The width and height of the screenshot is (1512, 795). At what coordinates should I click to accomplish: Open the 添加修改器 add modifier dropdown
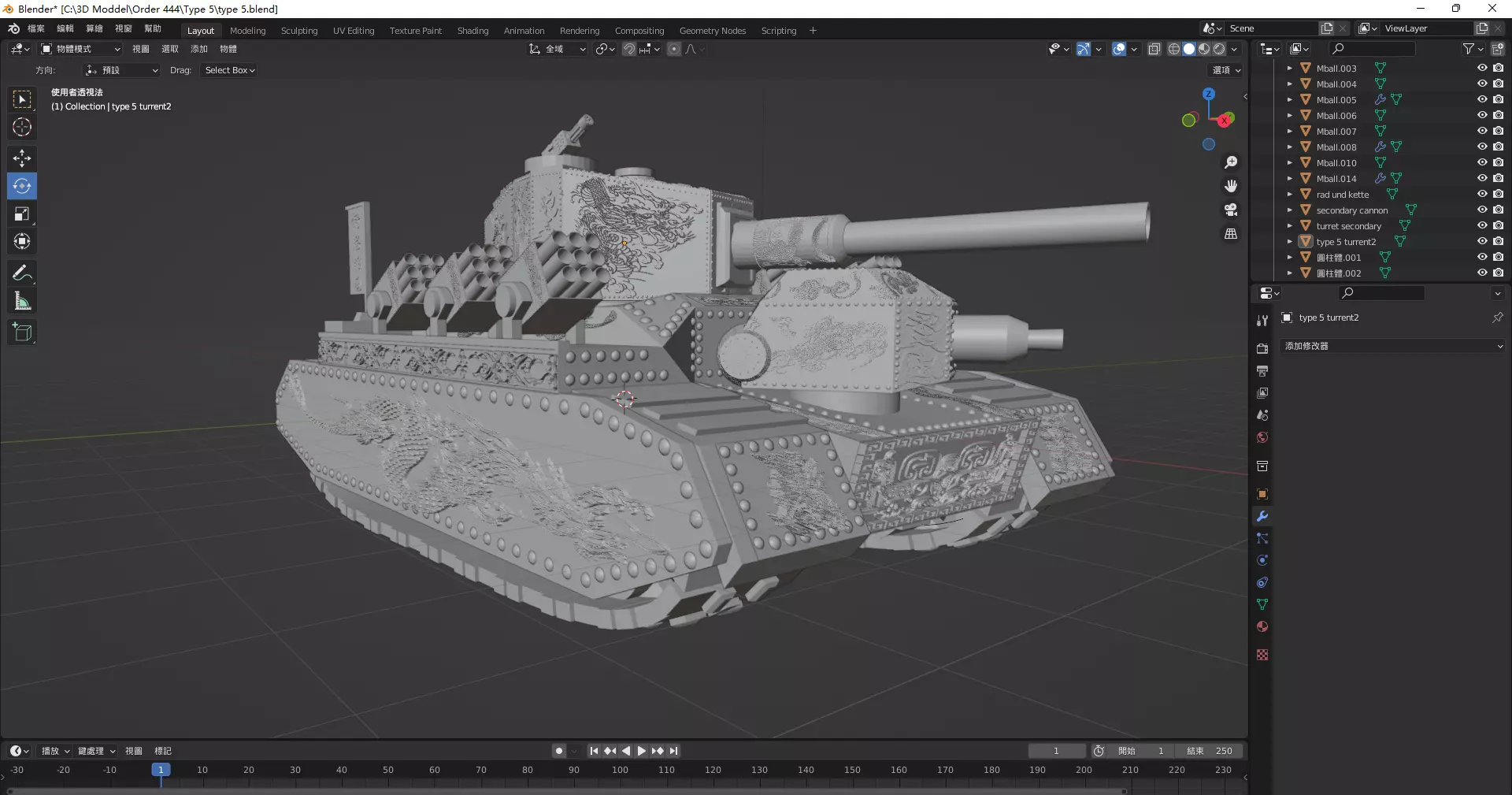[x=1393, y=346]
